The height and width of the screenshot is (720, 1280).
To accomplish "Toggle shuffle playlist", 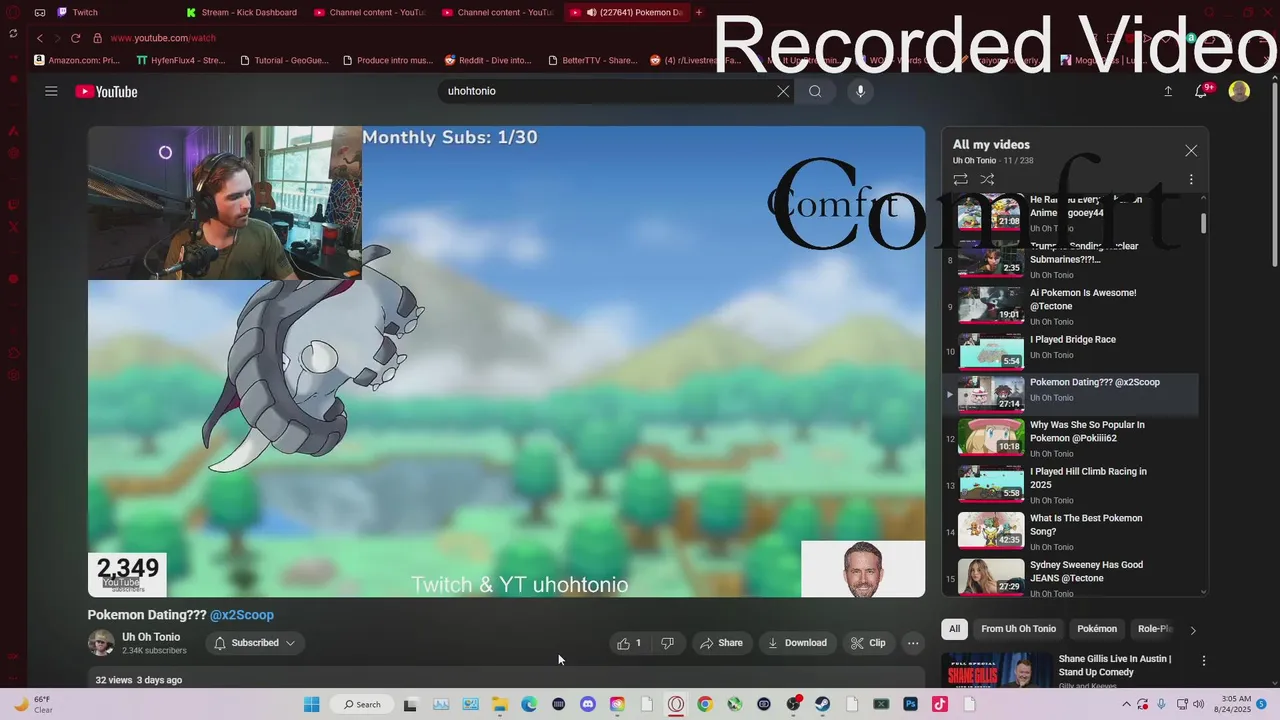I will (987, 179).
